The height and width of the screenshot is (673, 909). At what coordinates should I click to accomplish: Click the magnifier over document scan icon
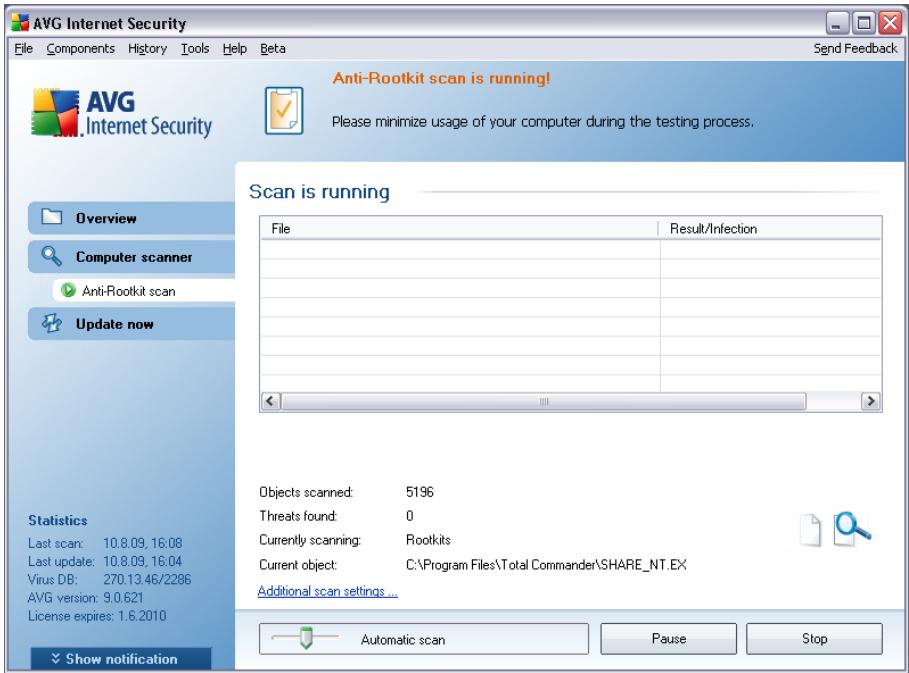pos(852,529)
